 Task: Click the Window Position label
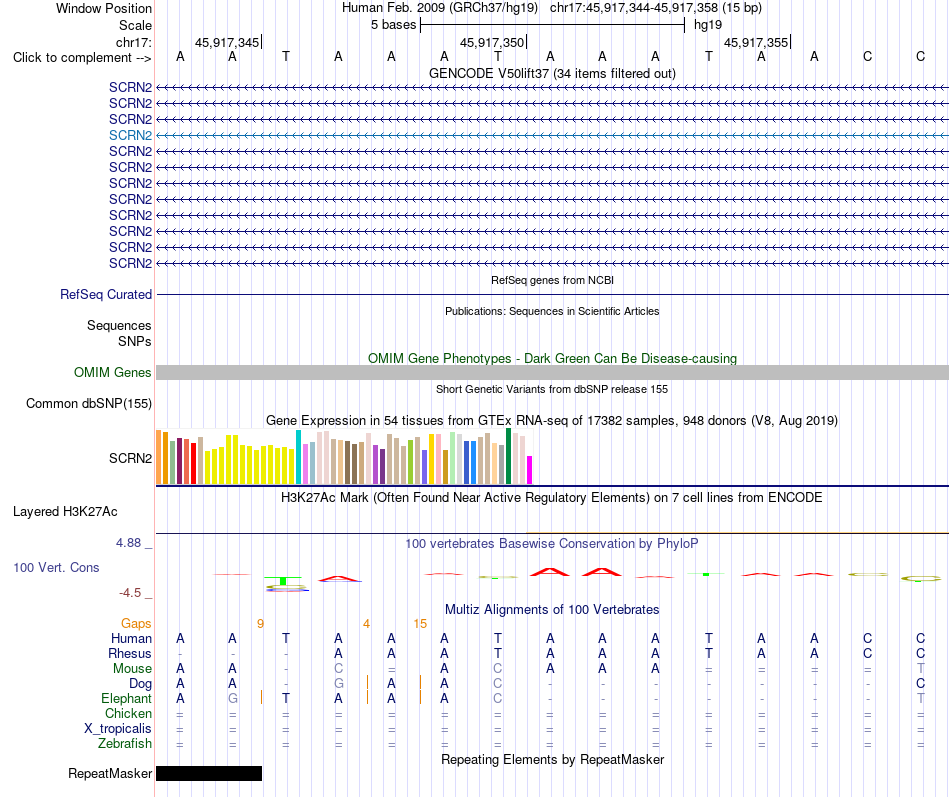(104, 8)
